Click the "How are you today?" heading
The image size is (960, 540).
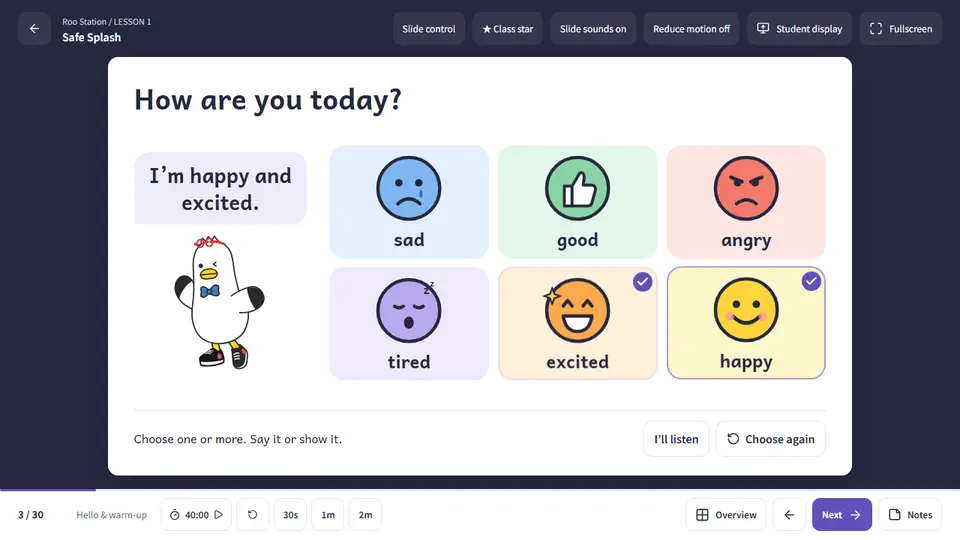pyautogui.click(x=268, y=100)
